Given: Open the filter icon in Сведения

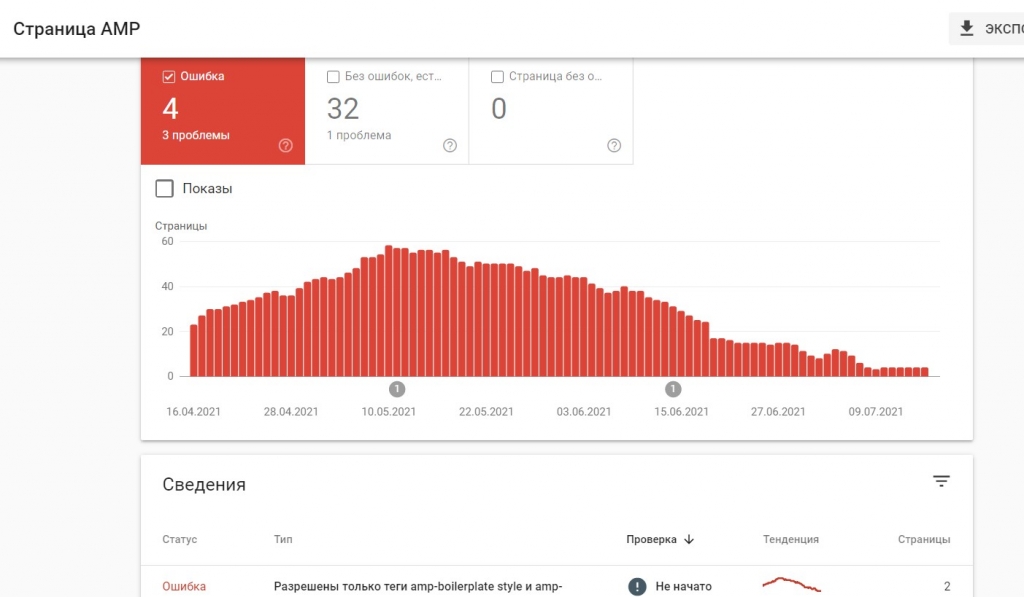Looking at the screenshot, I should 941,481.
